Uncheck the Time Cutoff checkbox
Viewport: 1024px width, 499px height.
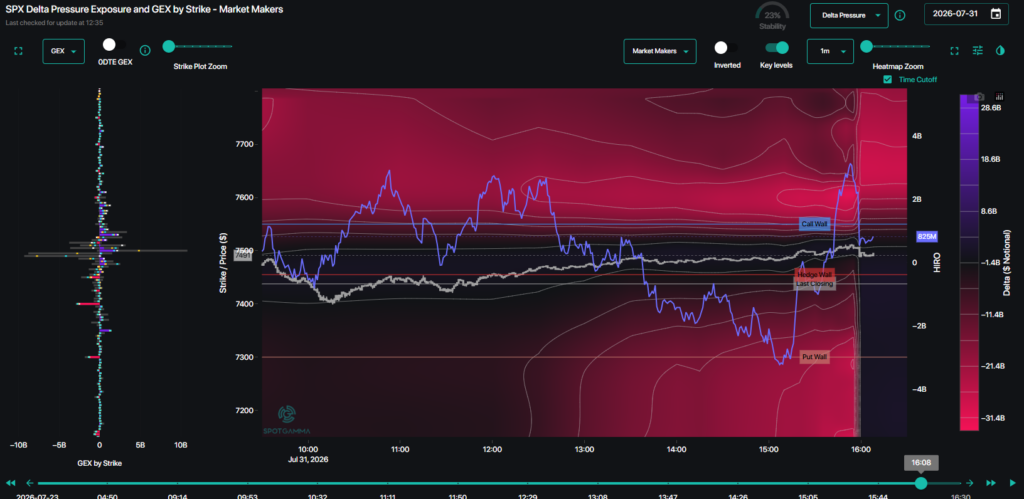coord(887,79)
